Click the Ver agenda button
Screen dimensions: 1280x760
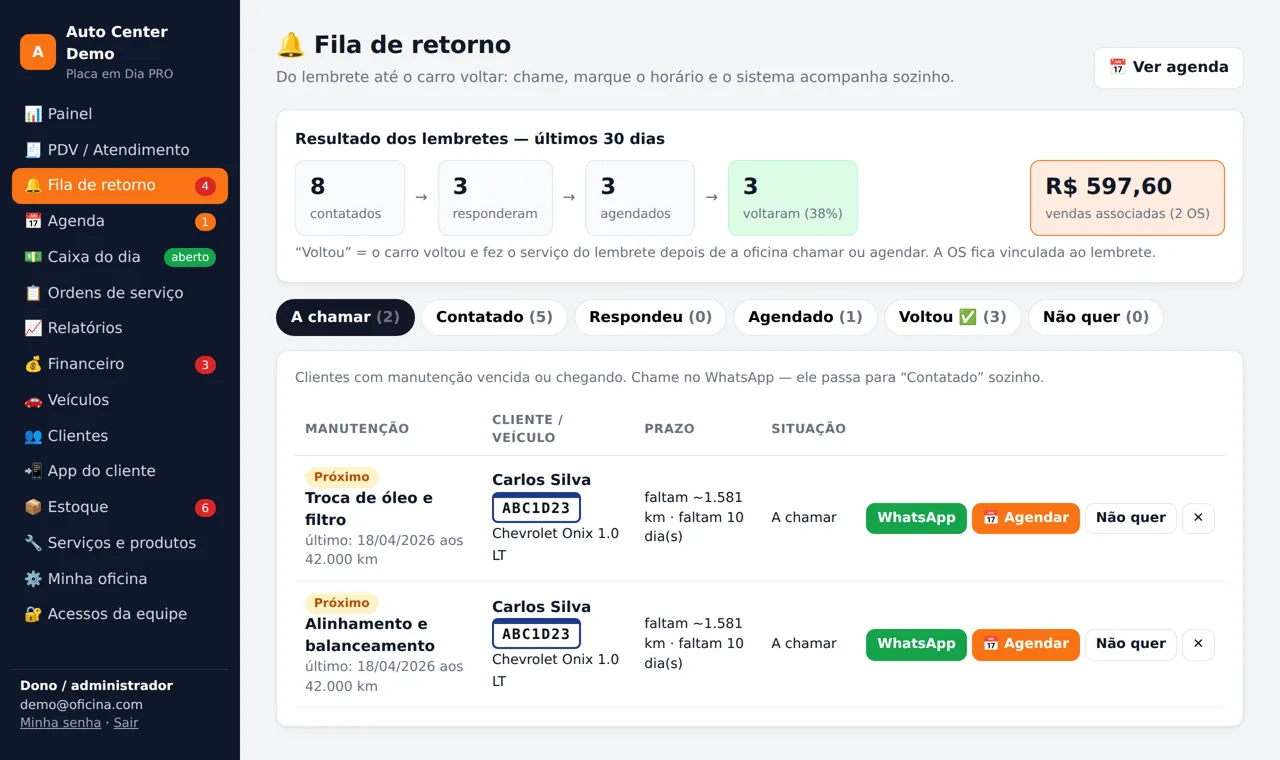pos(1169,67)
